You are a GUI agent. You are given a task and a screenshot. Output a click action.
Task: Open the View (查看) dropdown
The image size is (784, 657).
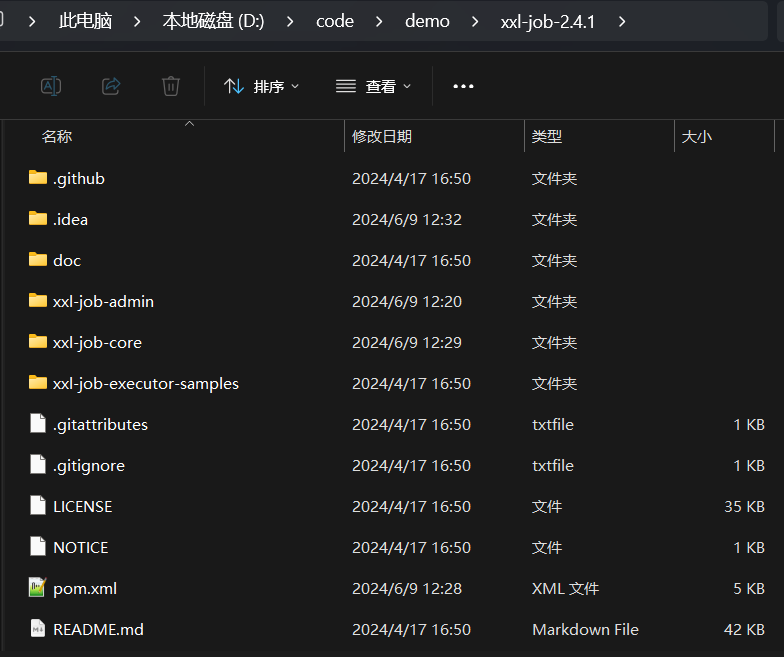click(x=373, y=87)
